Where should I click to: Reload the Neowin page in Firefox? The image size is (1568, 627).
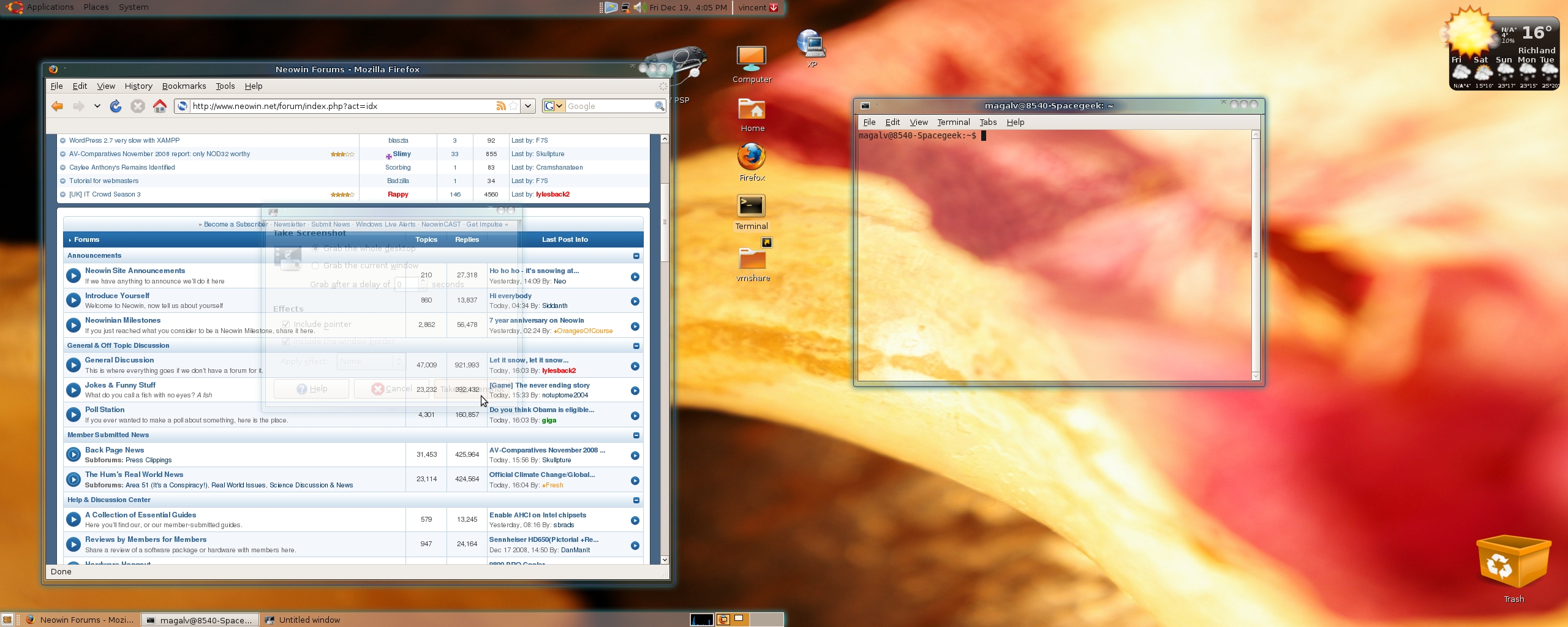coord(116,107)
